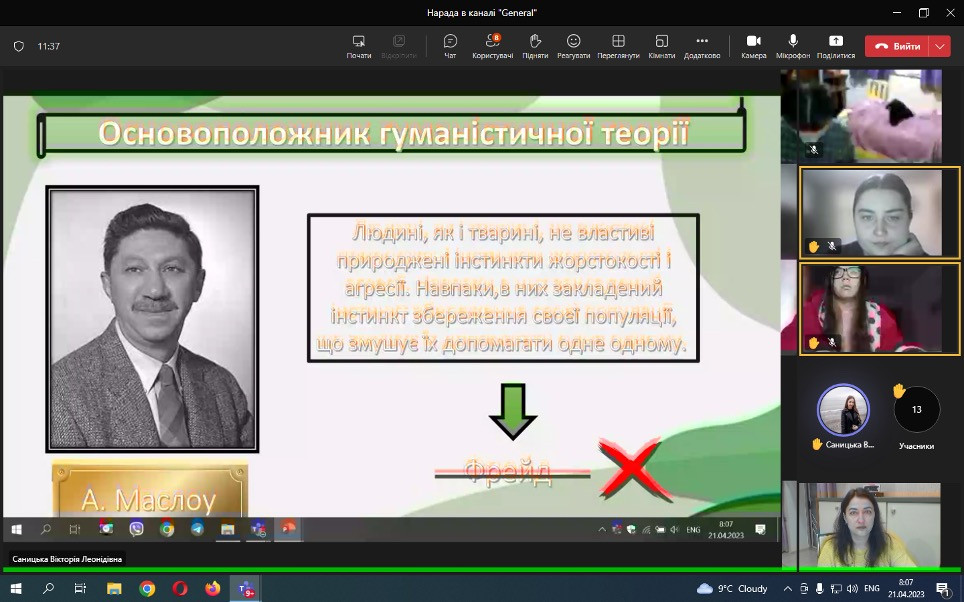Open the 13 Учасники participants tile
Image resolution: width=964 pixels, height=602 pixels.
pos(916,410)
